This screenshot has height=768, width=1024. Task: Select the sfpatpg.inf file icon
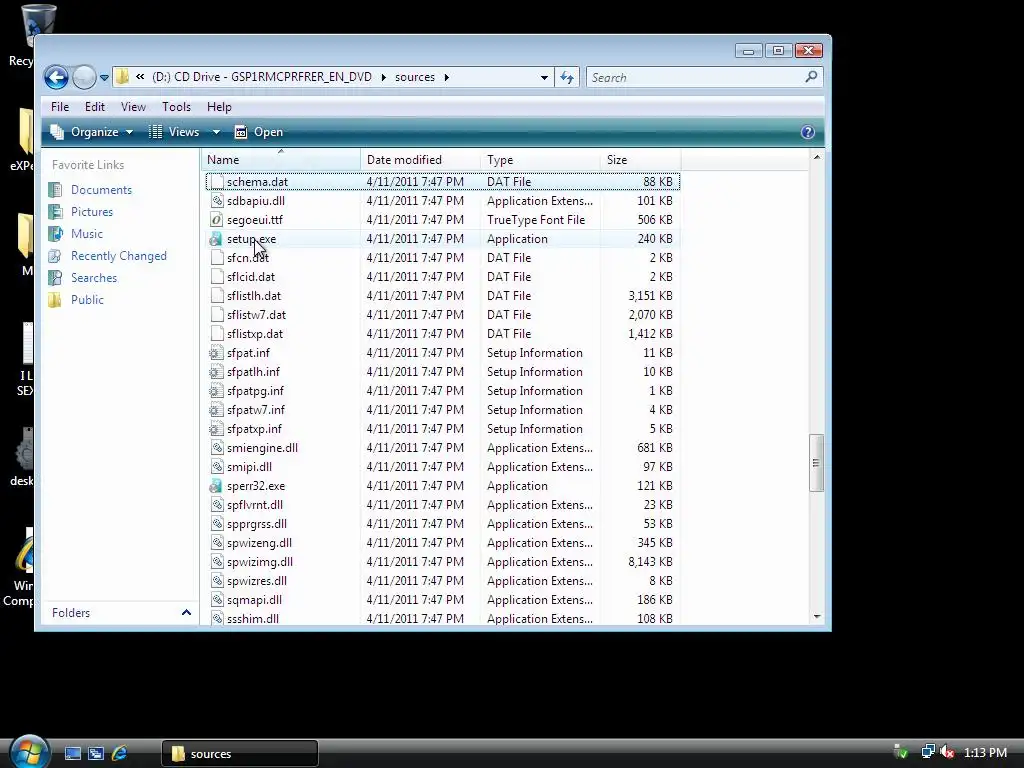click(x=216, y=391)
